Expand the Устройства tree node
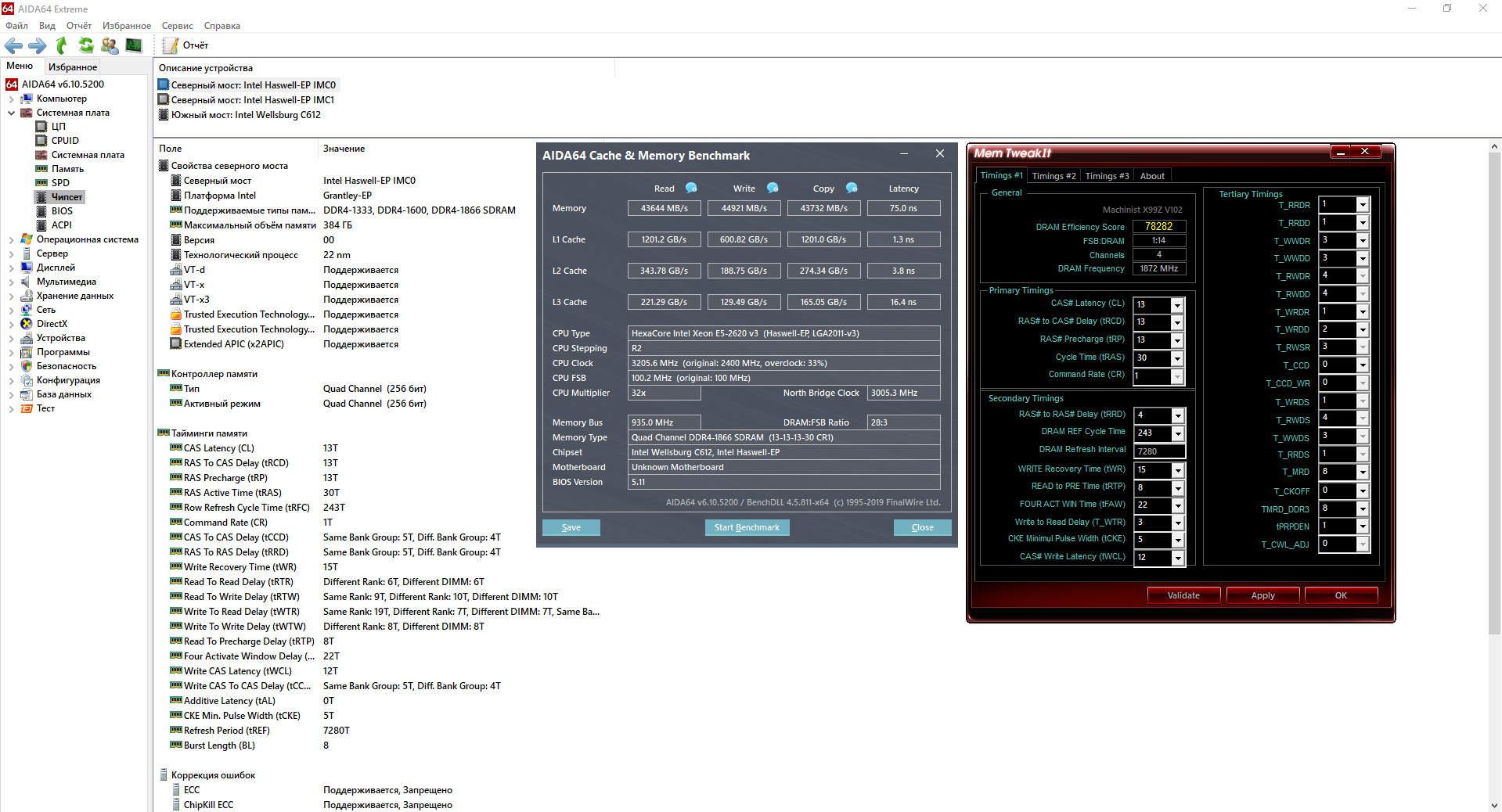The image size is (1502, 812). click(11, 338)
